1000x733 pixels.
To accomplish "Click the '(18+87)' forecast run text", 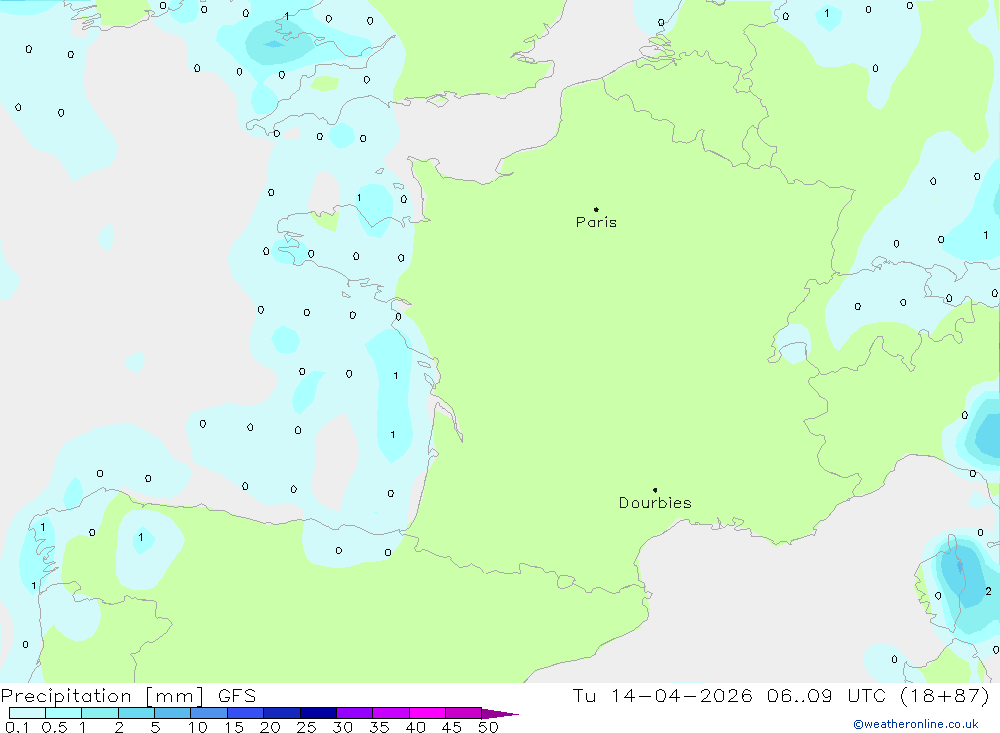I will coord(945,695).
